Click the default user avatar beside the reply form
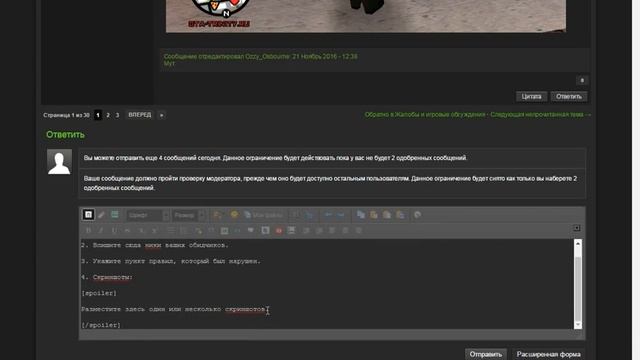The width and height of the screenshot is (640, 360). (x=59, y=162)
